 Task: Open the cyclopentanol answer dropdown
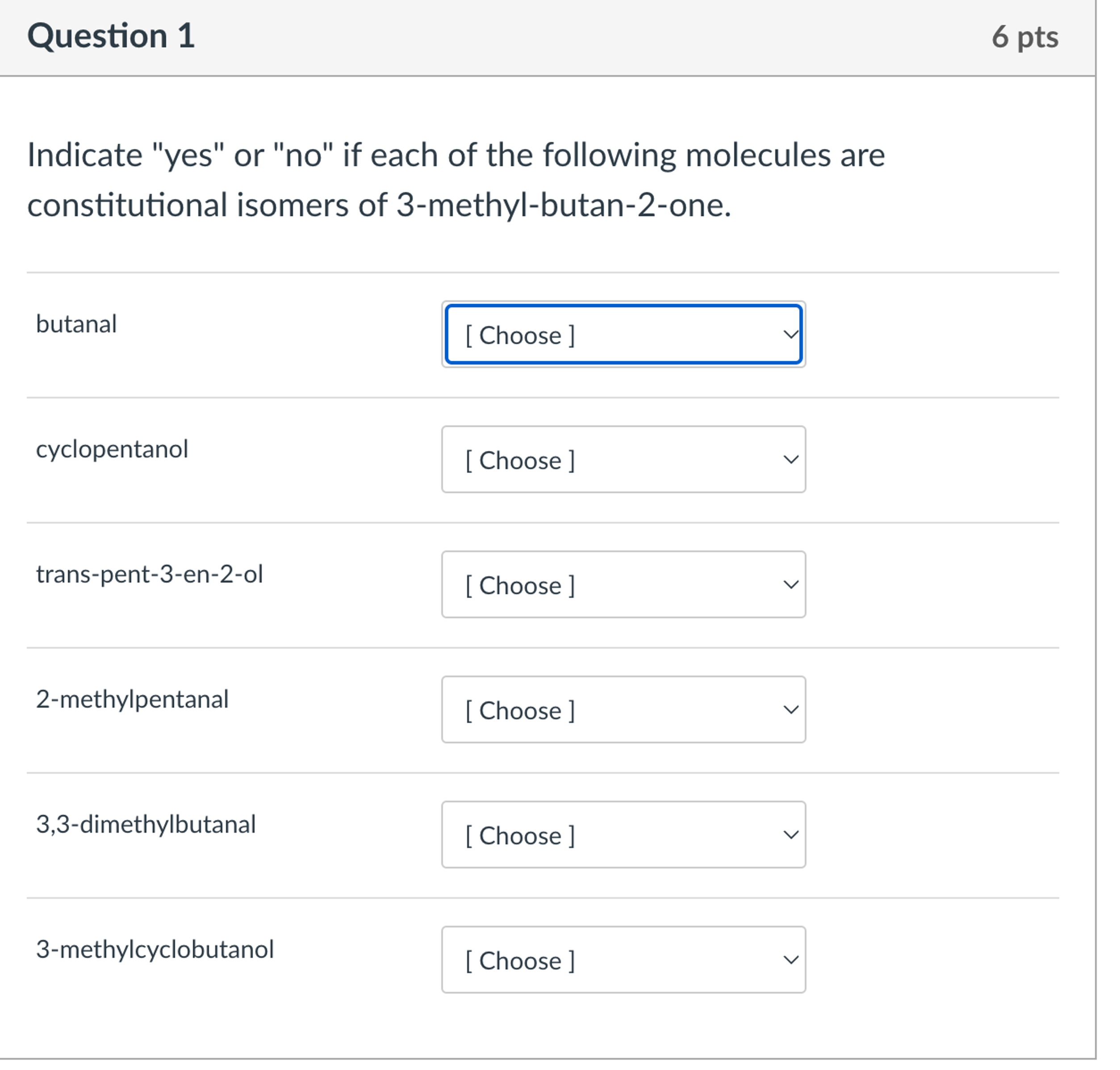click(623, 460)
